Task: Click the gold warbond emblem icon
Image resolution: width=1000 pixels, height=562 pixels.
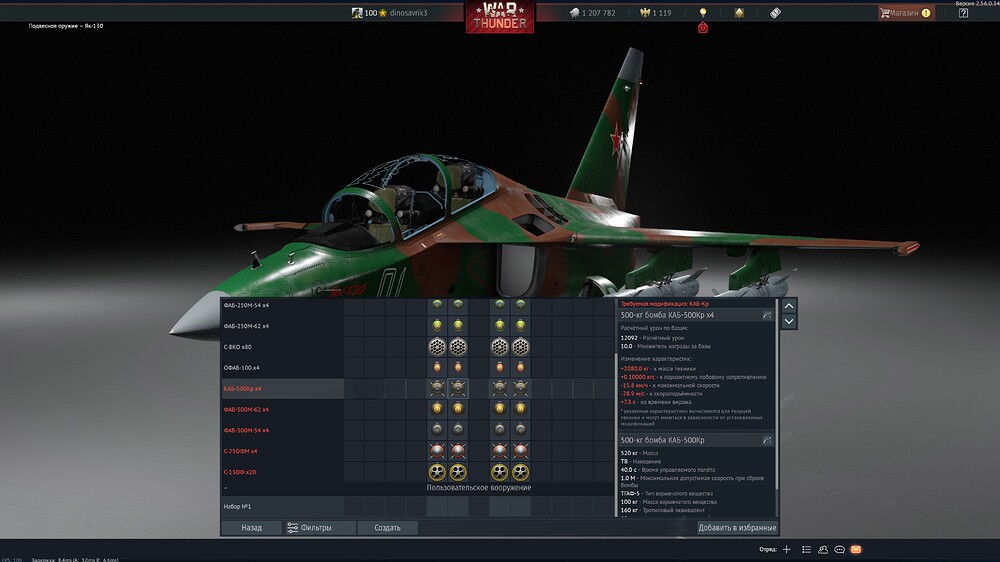Action: tap(739, 13)
